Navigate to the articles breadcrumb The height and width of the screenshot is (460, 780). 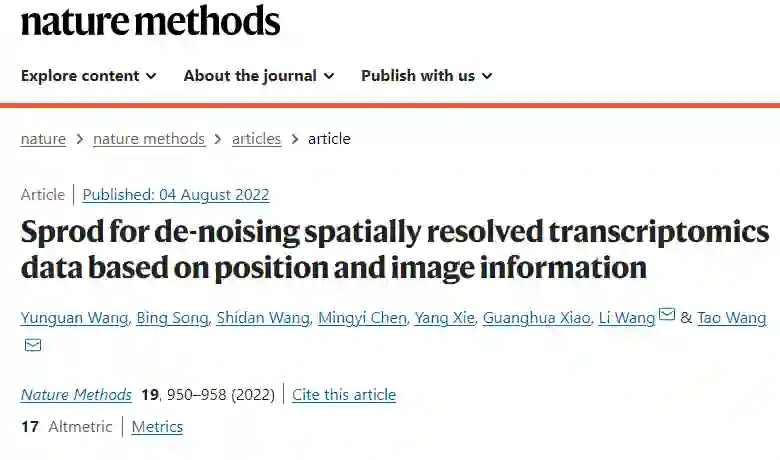[x=256, y=139]
